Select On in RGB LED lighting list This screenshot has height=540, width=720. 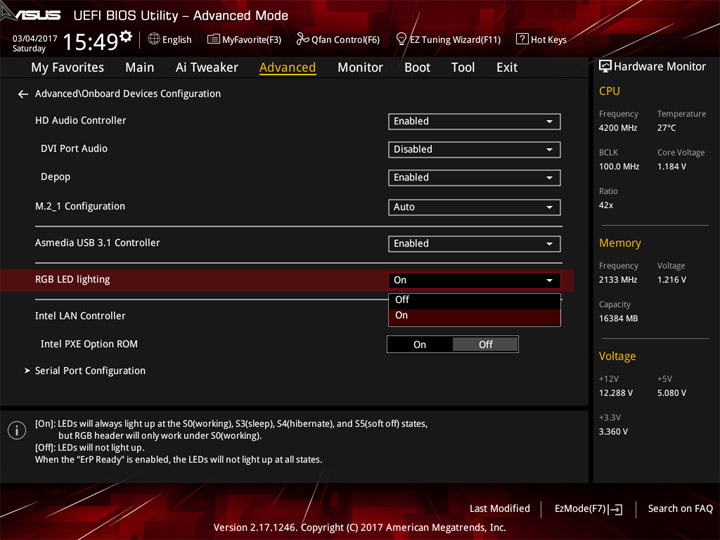coord(474,316)
